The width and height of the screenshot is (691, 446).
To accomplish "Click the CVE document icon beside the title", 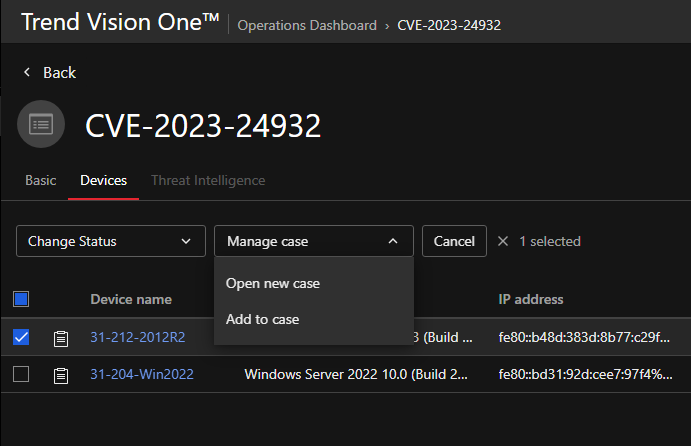I will [41, 124].
